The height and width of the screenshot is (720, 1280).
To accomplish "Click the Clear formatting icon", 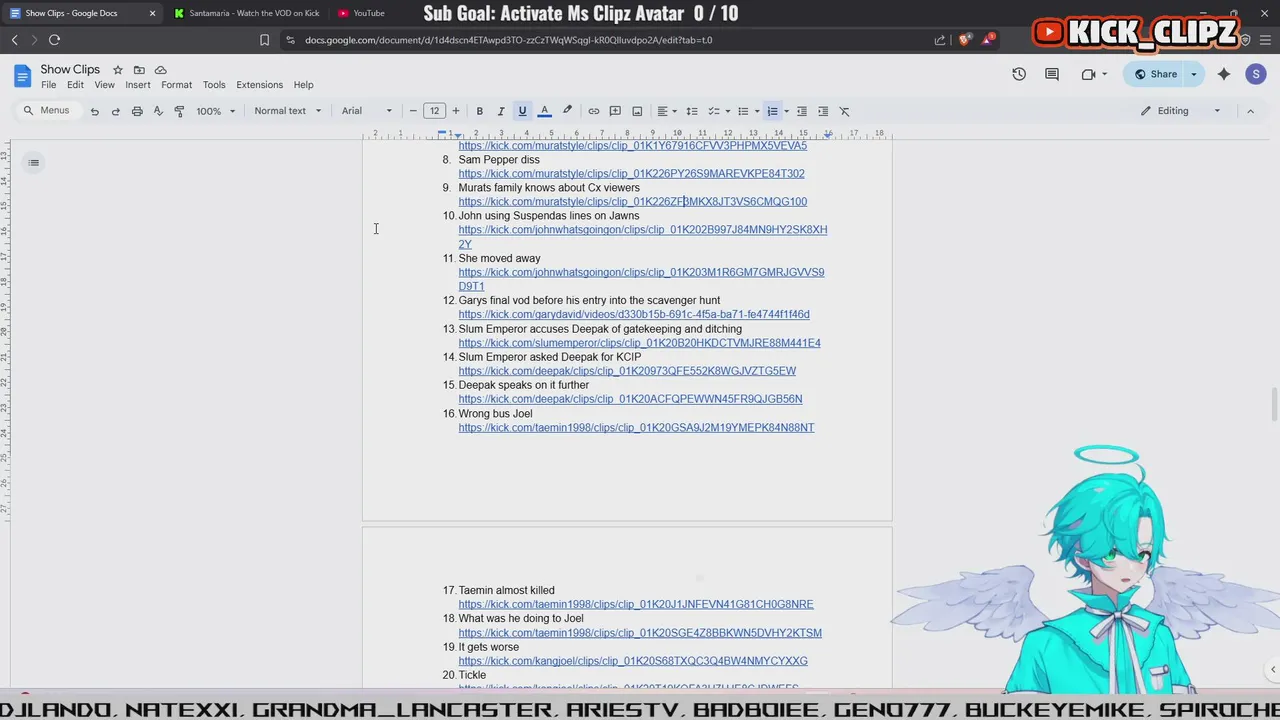I will click(x=845, y=111).
